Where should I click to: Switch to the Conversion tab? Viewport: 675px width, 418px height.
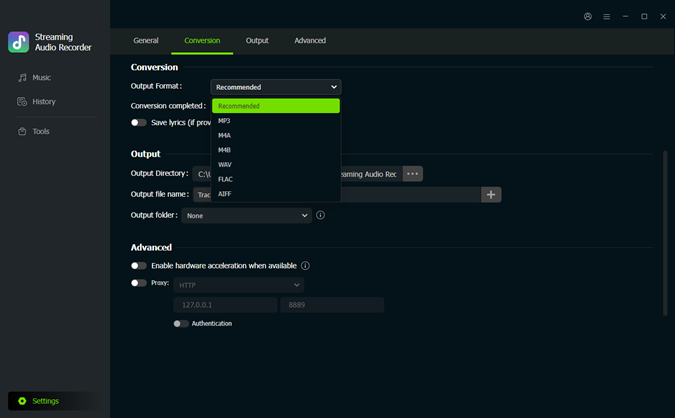(202, 40)
